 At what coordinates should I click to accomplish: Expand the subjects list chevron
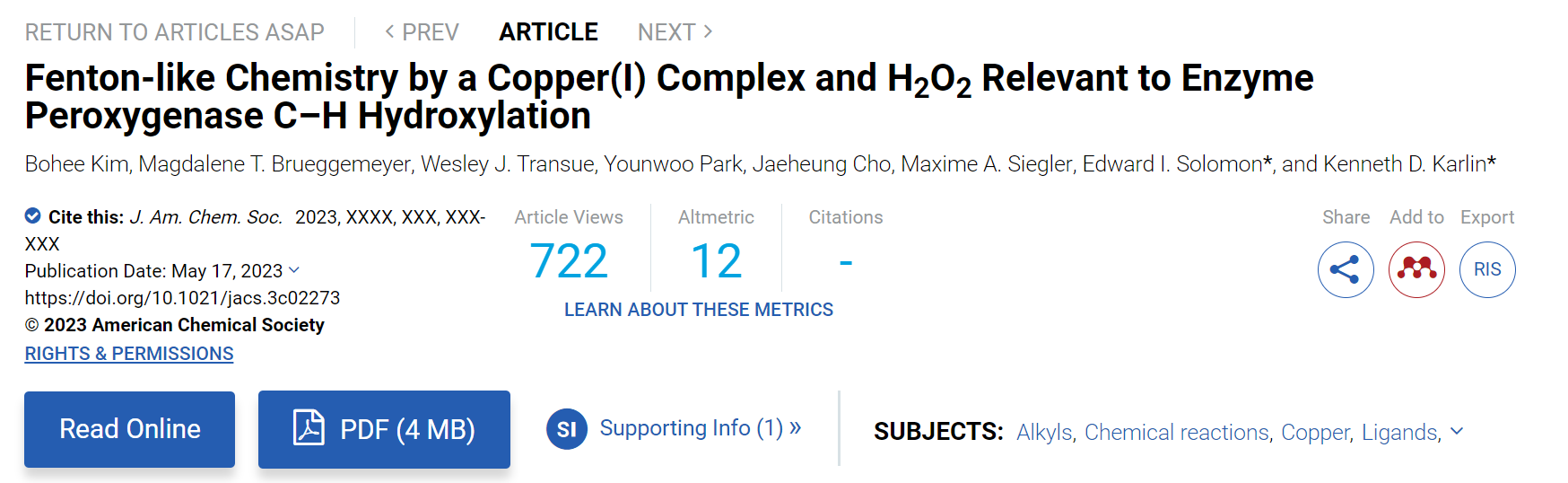click(x=1457, y=431)
